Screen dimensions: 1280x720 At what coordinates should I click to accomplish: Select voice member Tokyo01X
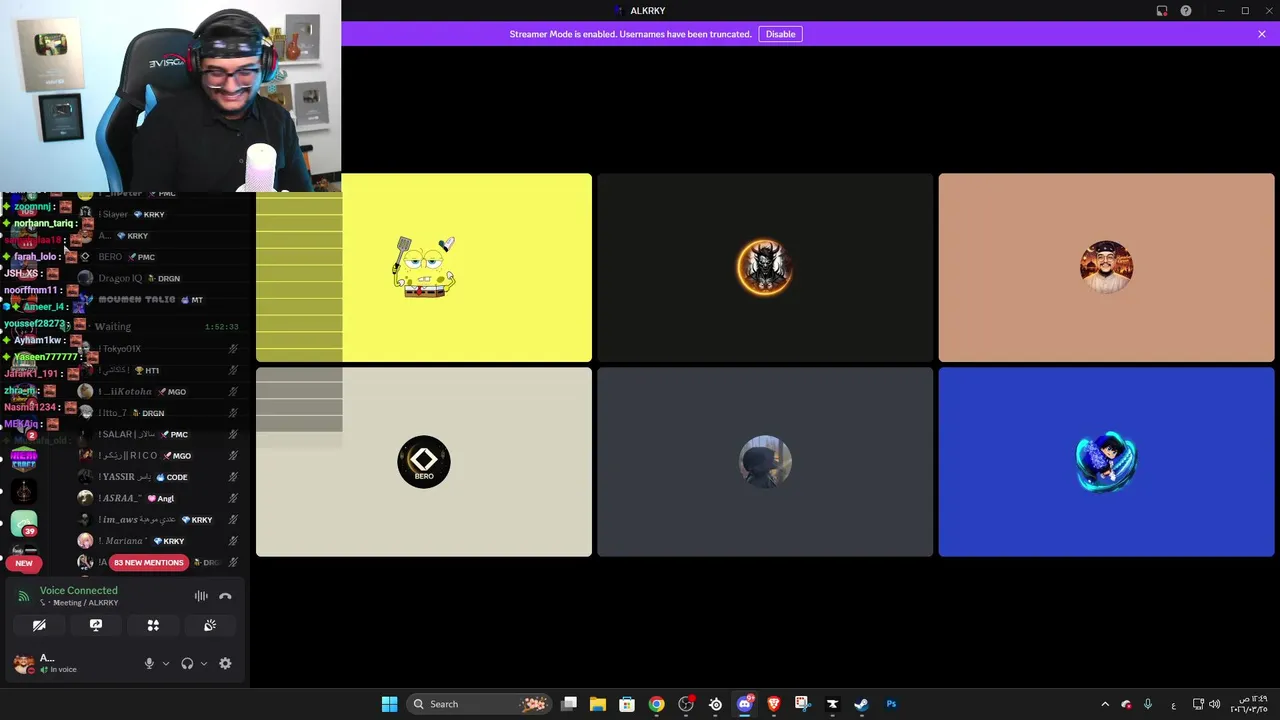(160, 349)
